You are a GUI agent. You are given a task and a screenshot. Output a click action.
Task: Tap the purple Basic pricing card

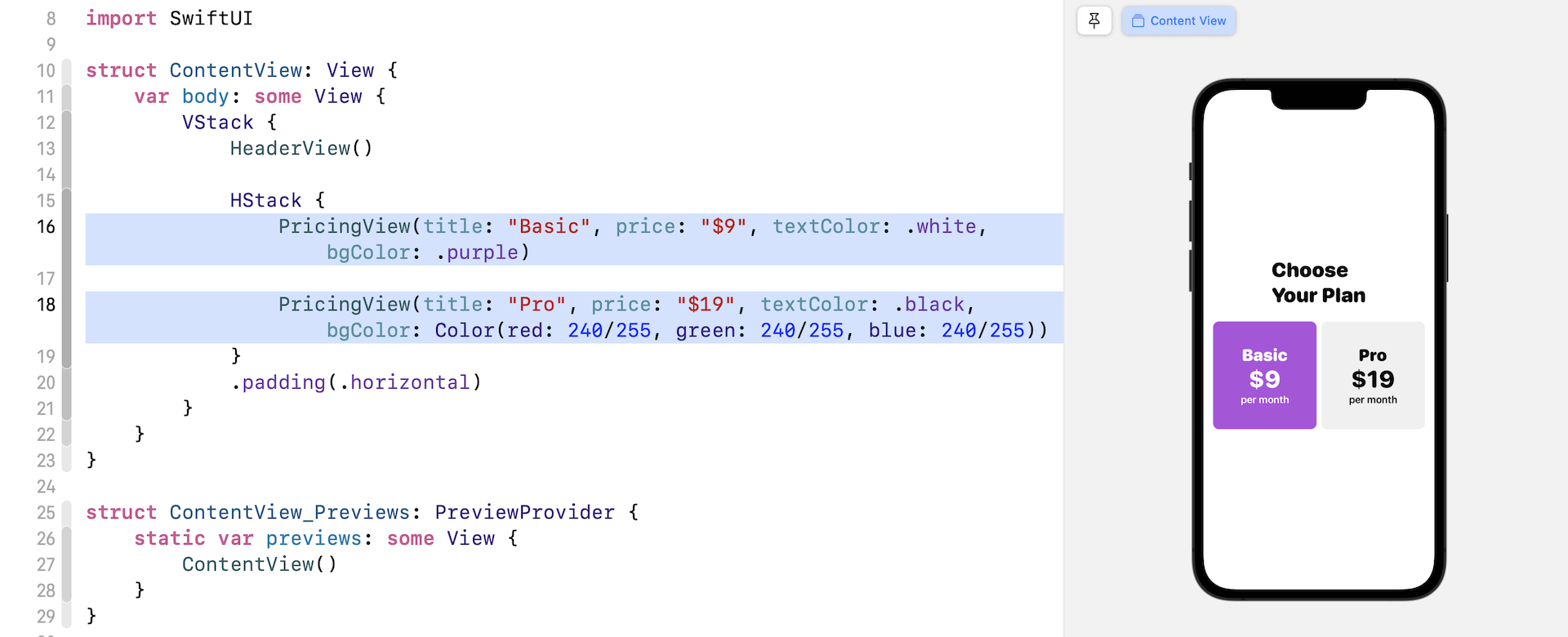[x=1264, y=375]
